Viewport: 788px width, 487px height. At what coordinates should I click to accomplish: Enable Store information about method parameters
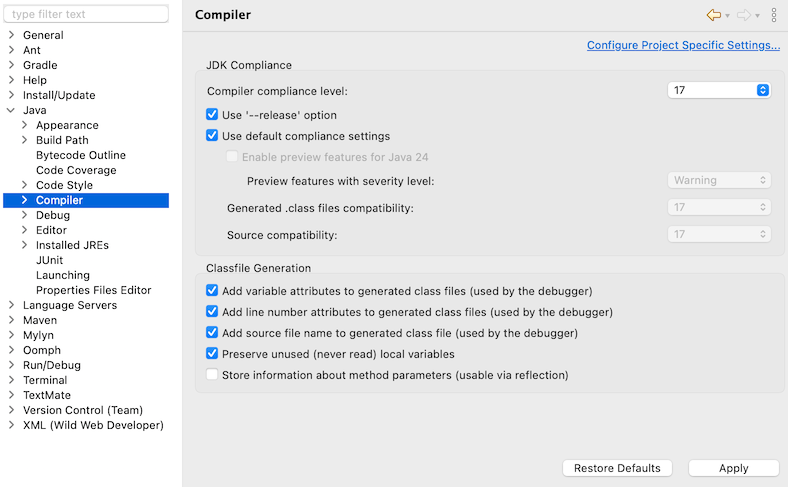(212, 375)
